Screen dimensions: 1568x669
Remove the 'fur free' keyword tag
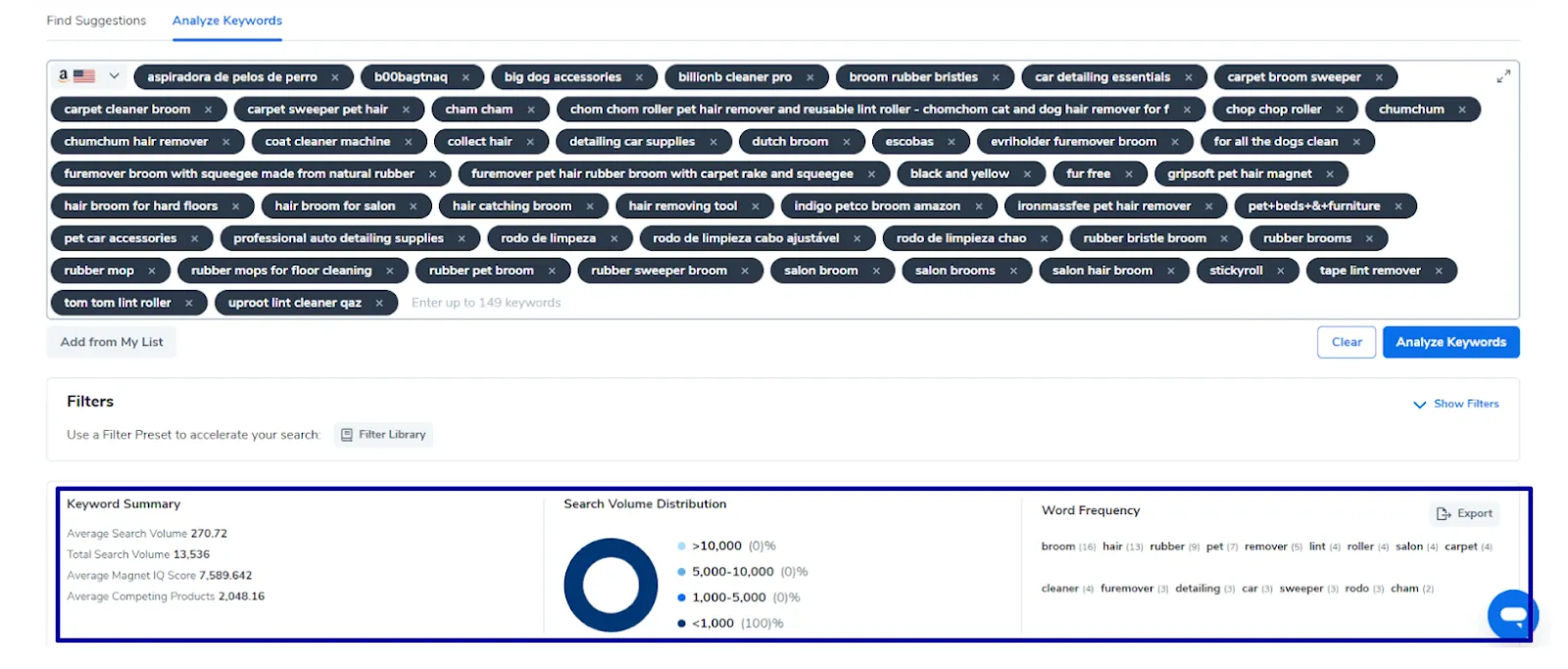click(1129, 174)
